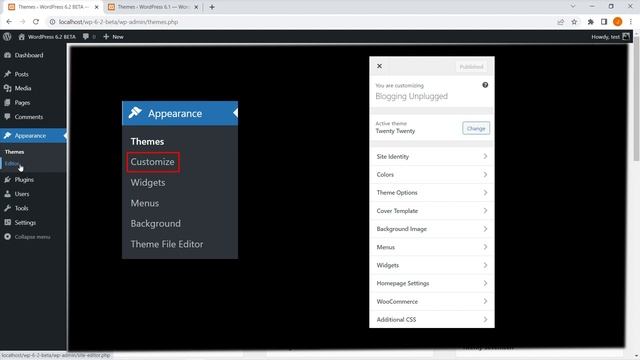The image size is (640, 360).
Task: Open the WordPress logo menu in admin bar
Action: point(7,37)
